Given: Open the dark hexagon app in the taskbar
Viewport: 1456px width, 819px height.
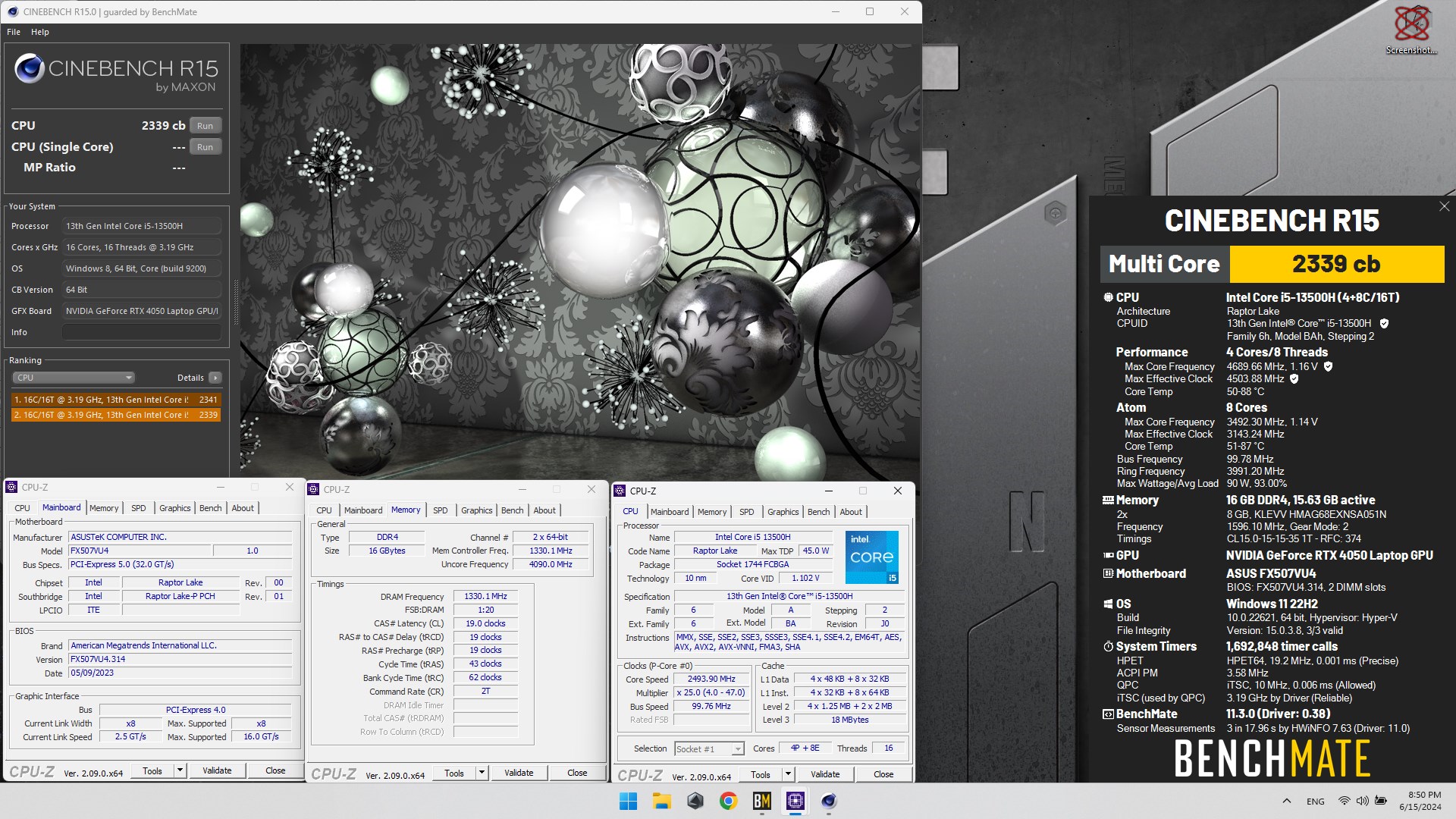Looking at the screenshot, I should click(x=695, y=801).
